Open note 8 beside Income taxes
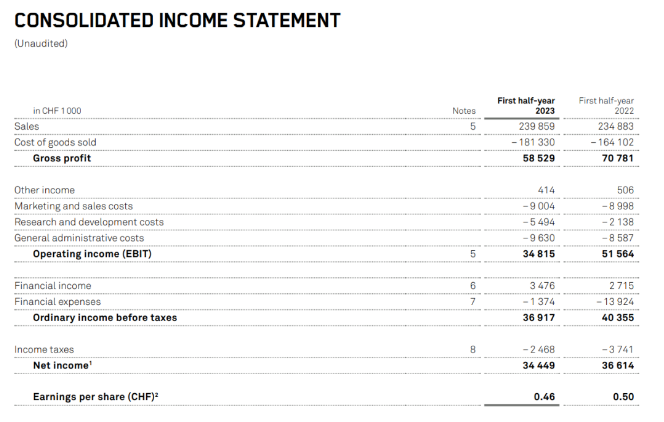 coord(472,349)
